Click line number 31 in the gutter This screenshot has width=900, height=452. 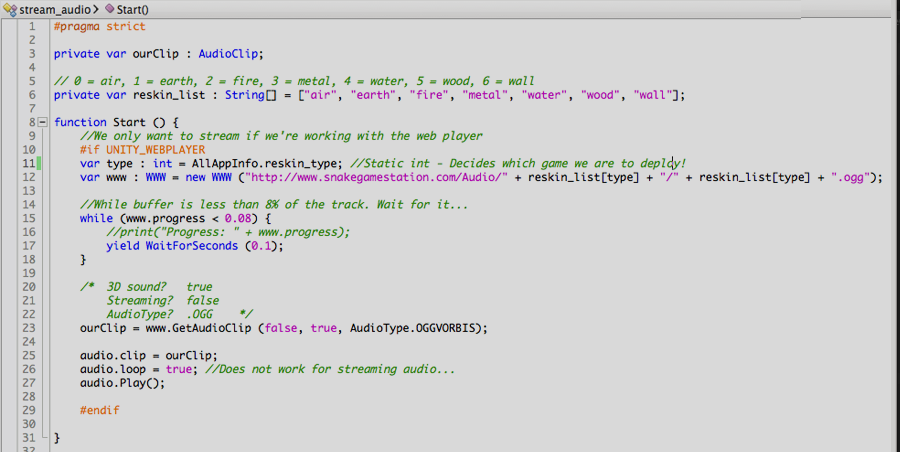pos(27,437)
